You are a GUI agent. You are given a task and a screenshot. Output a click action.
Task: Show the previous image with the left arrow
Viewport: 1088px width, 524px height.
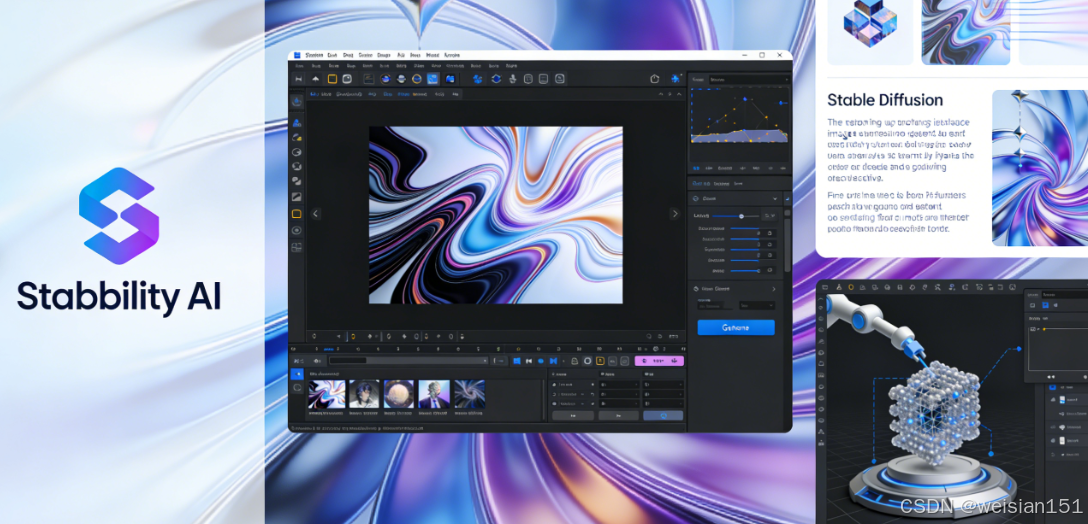click(316, 214)
